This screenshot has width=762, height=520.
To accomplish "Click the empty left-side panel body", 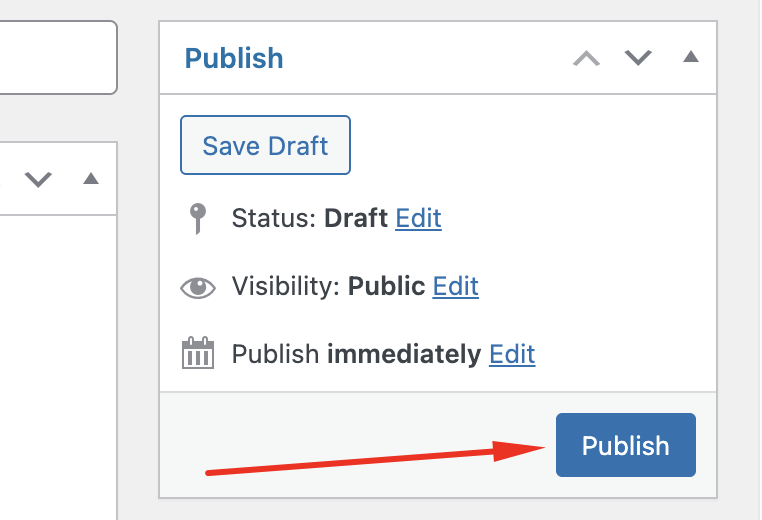I will pyautogui.click(x=58, y=360).
